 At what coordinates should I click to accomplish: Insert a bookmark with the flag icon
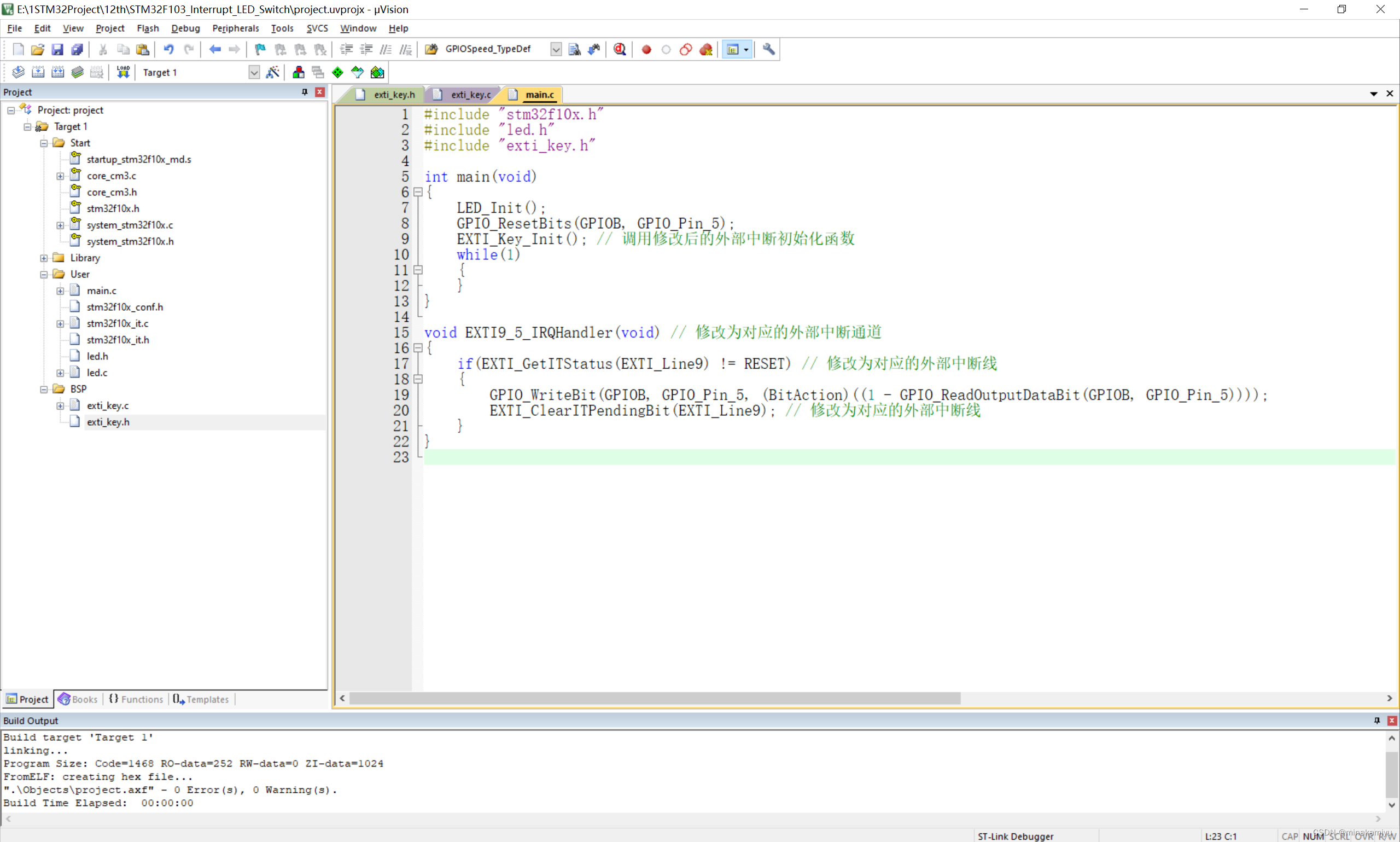coord(260,49)
